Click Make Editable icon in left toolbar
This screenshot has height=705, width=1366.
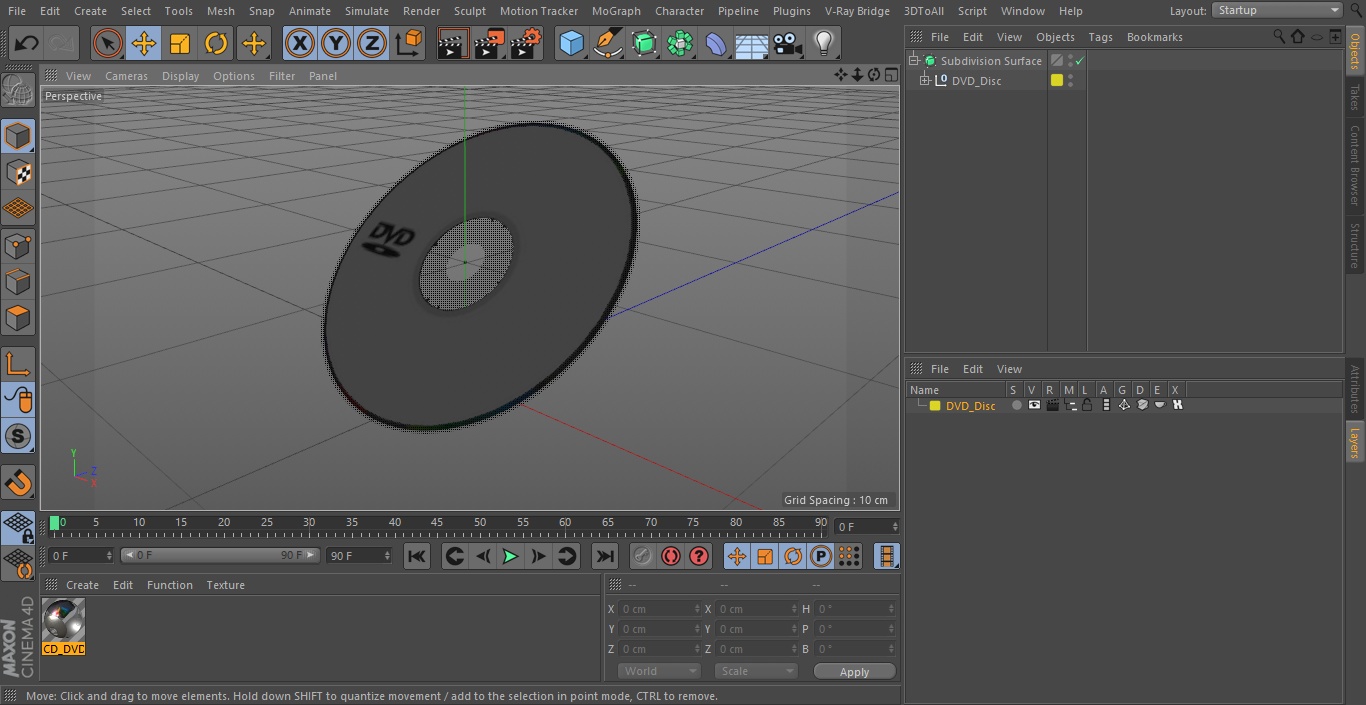click(x=18, y=90)
